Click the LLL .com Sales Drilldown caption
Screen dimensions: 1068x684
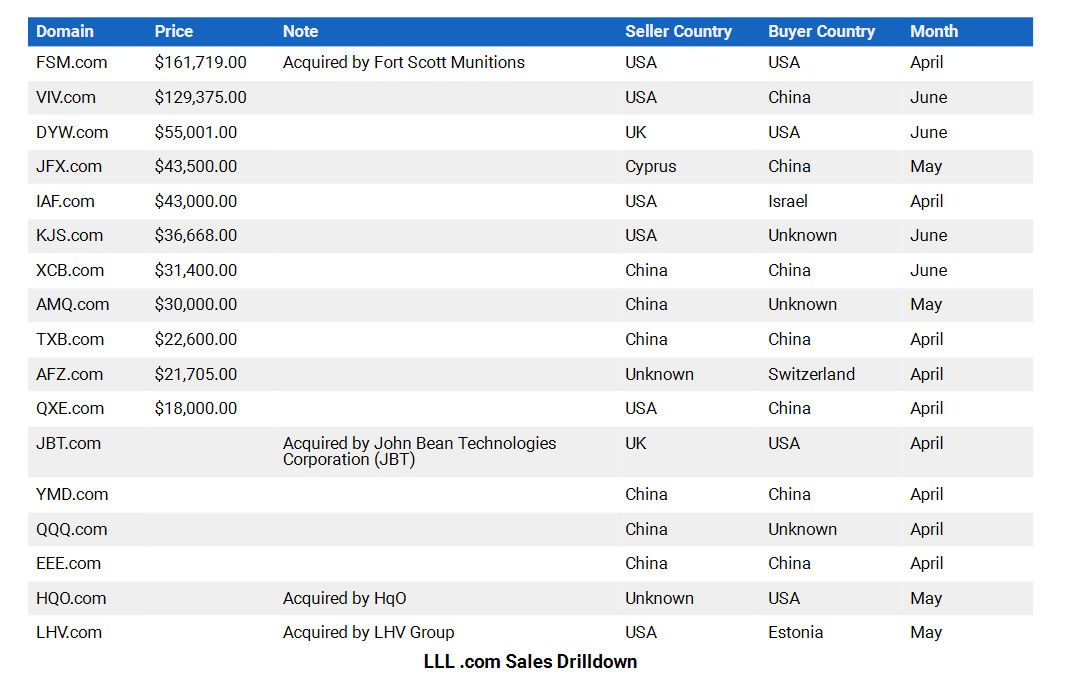click(530, 662)
